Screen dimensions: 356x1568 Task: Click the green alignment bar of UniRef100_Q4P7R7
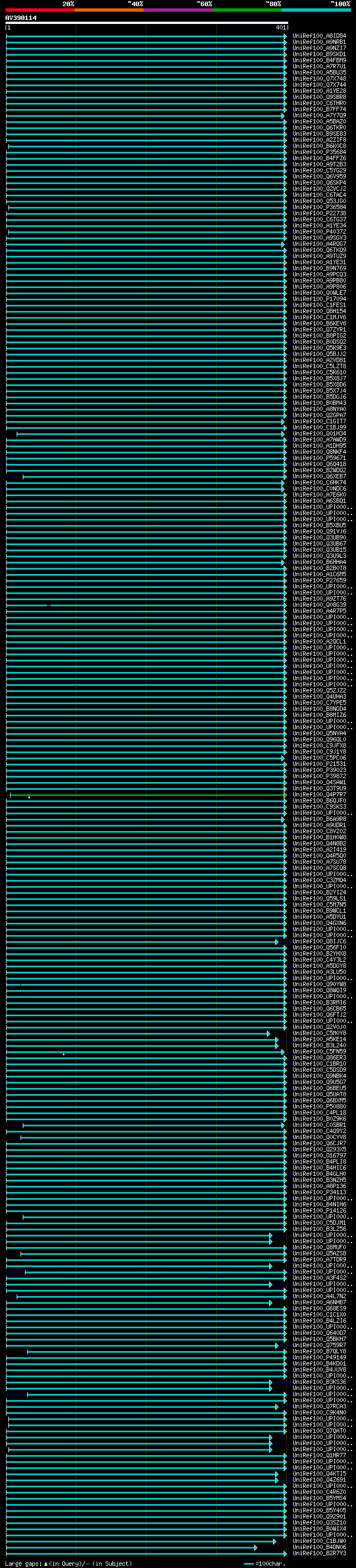[148, 795]
